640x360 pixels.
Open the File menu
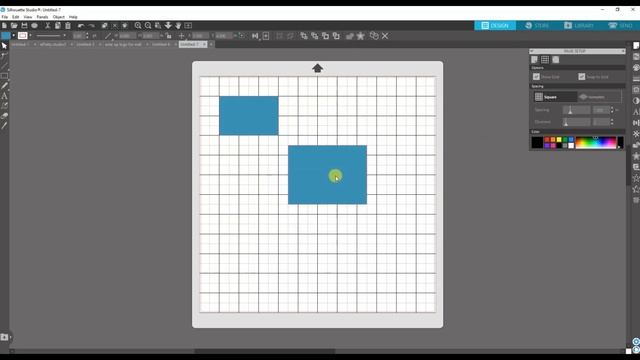pos(5,17)
